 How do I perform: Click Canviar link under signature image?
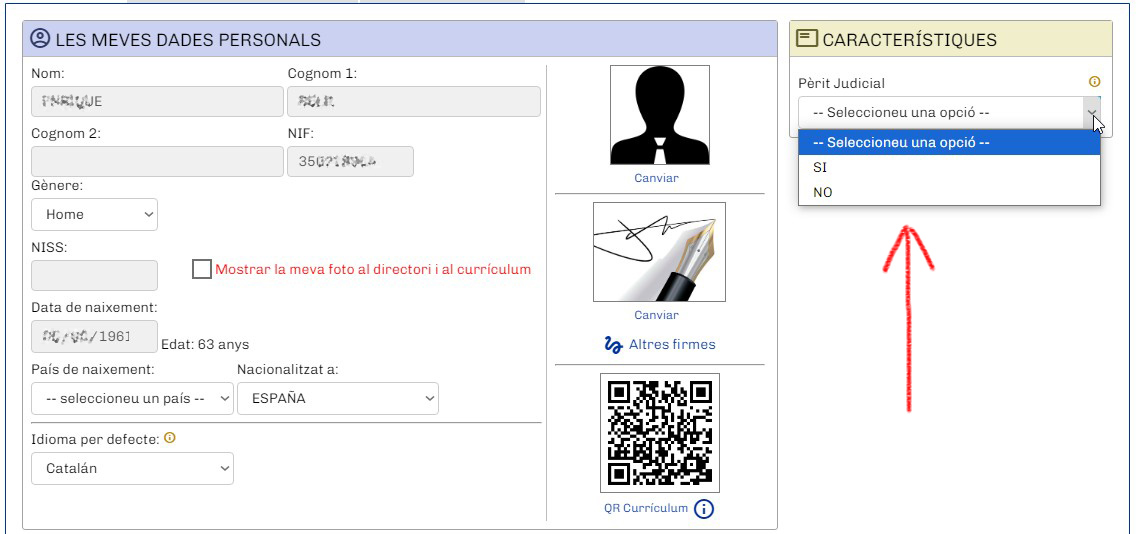tap(656, 315)
